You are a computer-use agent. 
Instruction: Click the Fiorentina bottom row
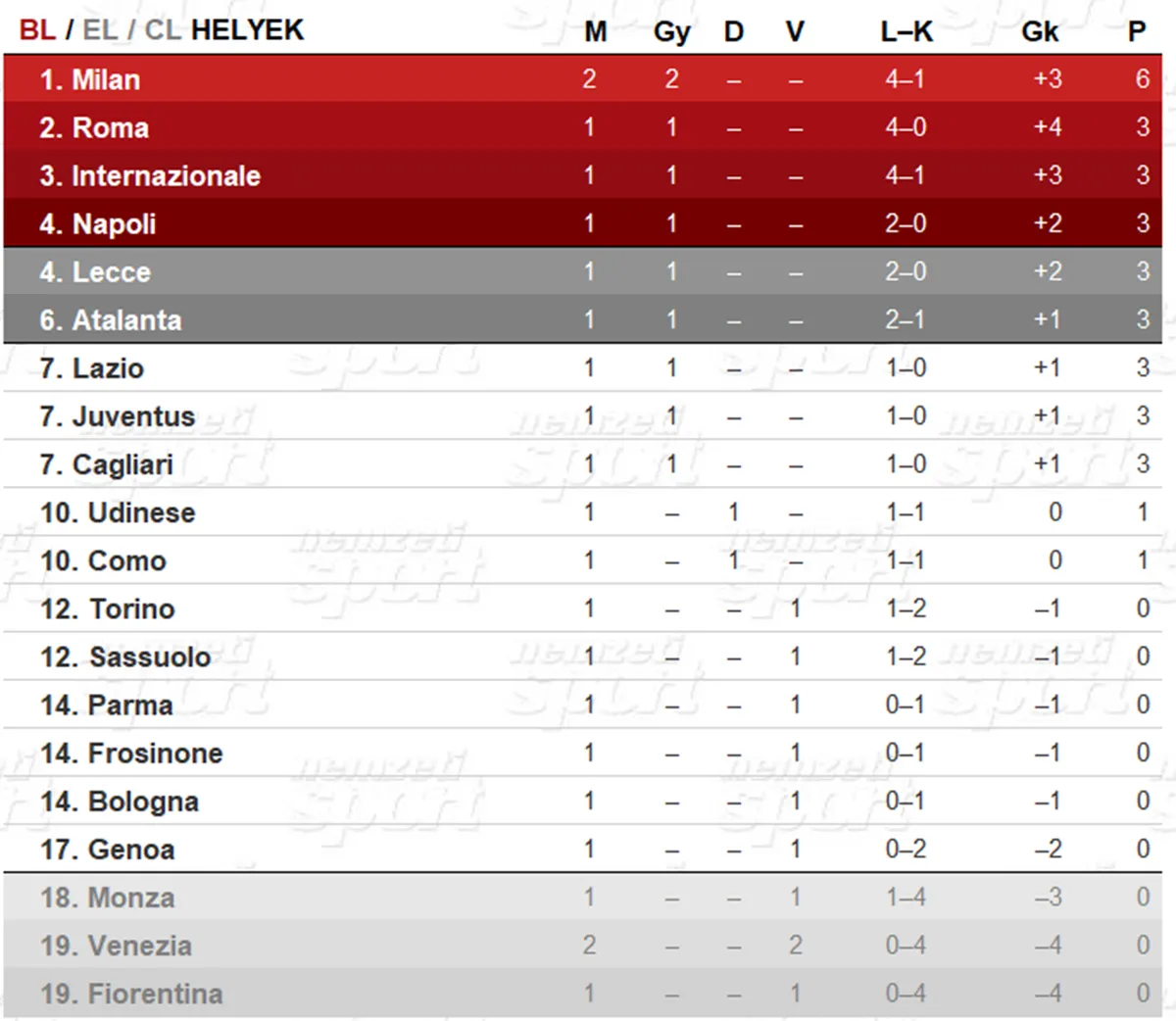point(582,994)
